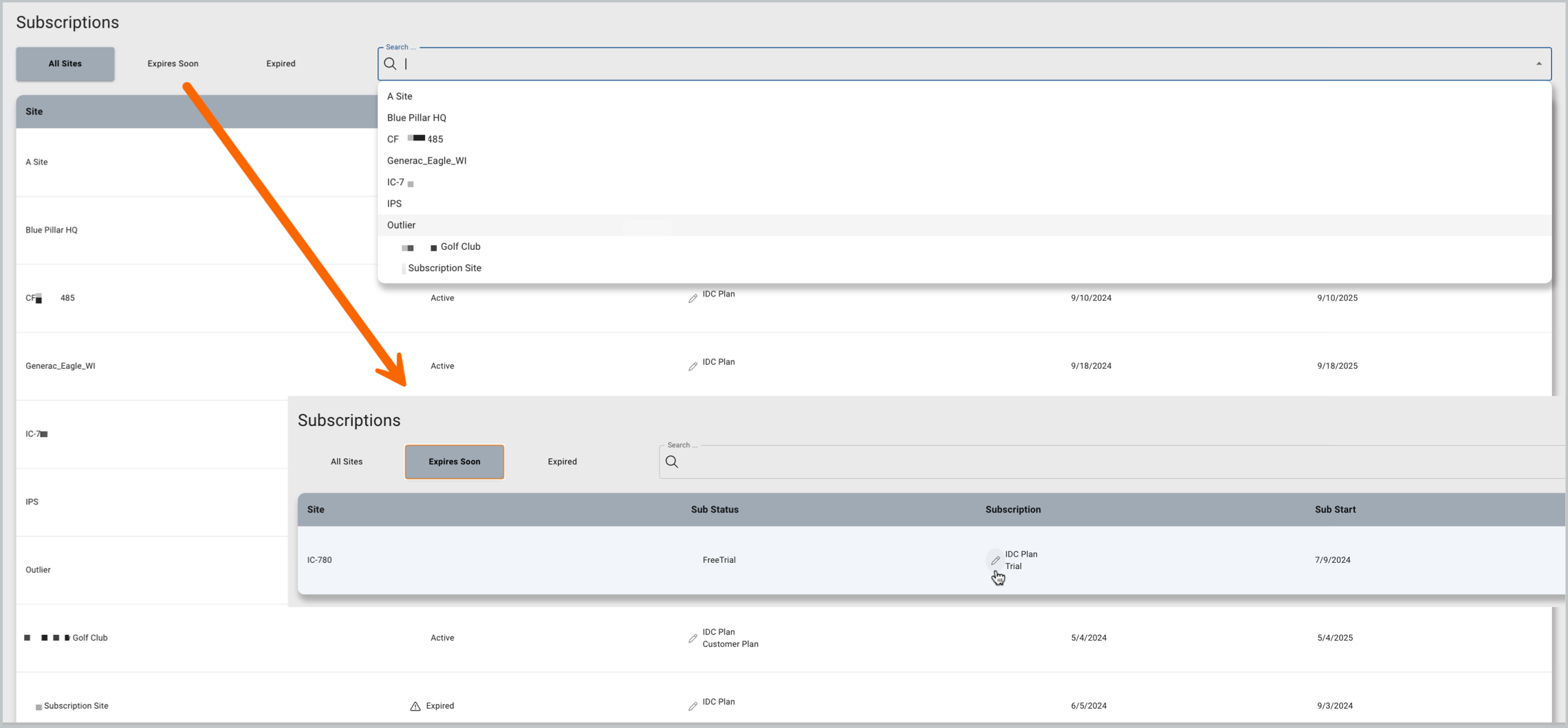
Task: Open the Expired tab in main view
Action: click(281, 64)
